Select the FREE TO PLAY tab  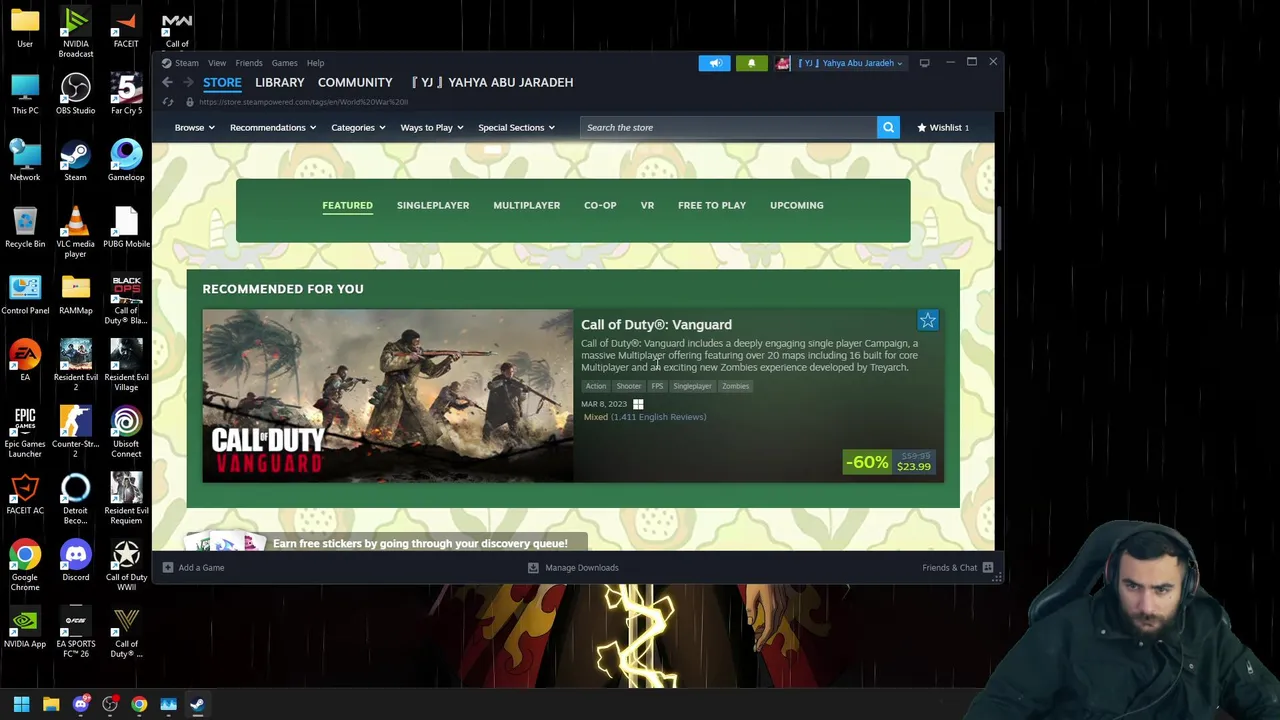coord(712,205)
